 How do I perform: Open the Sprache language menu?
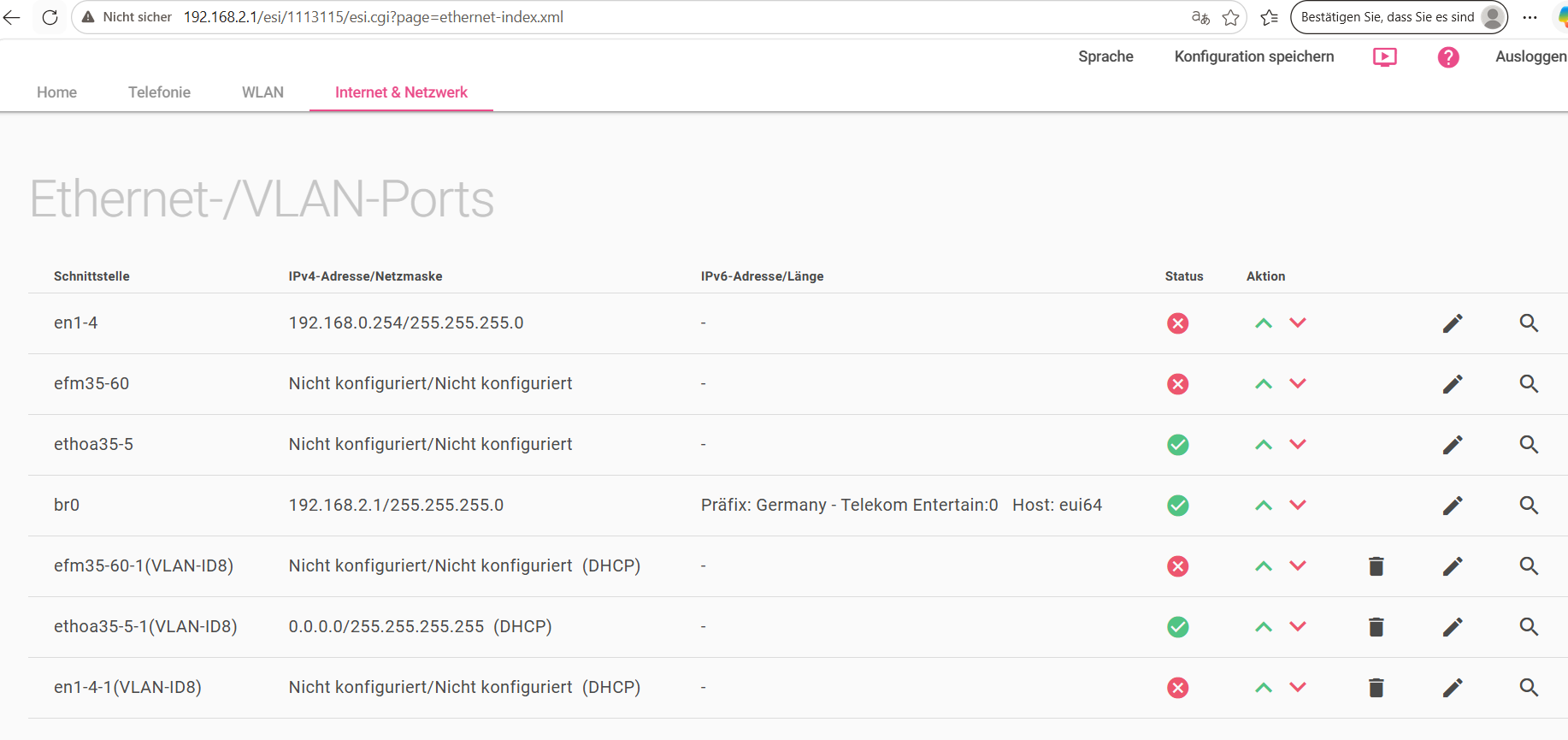[1105, 56]
